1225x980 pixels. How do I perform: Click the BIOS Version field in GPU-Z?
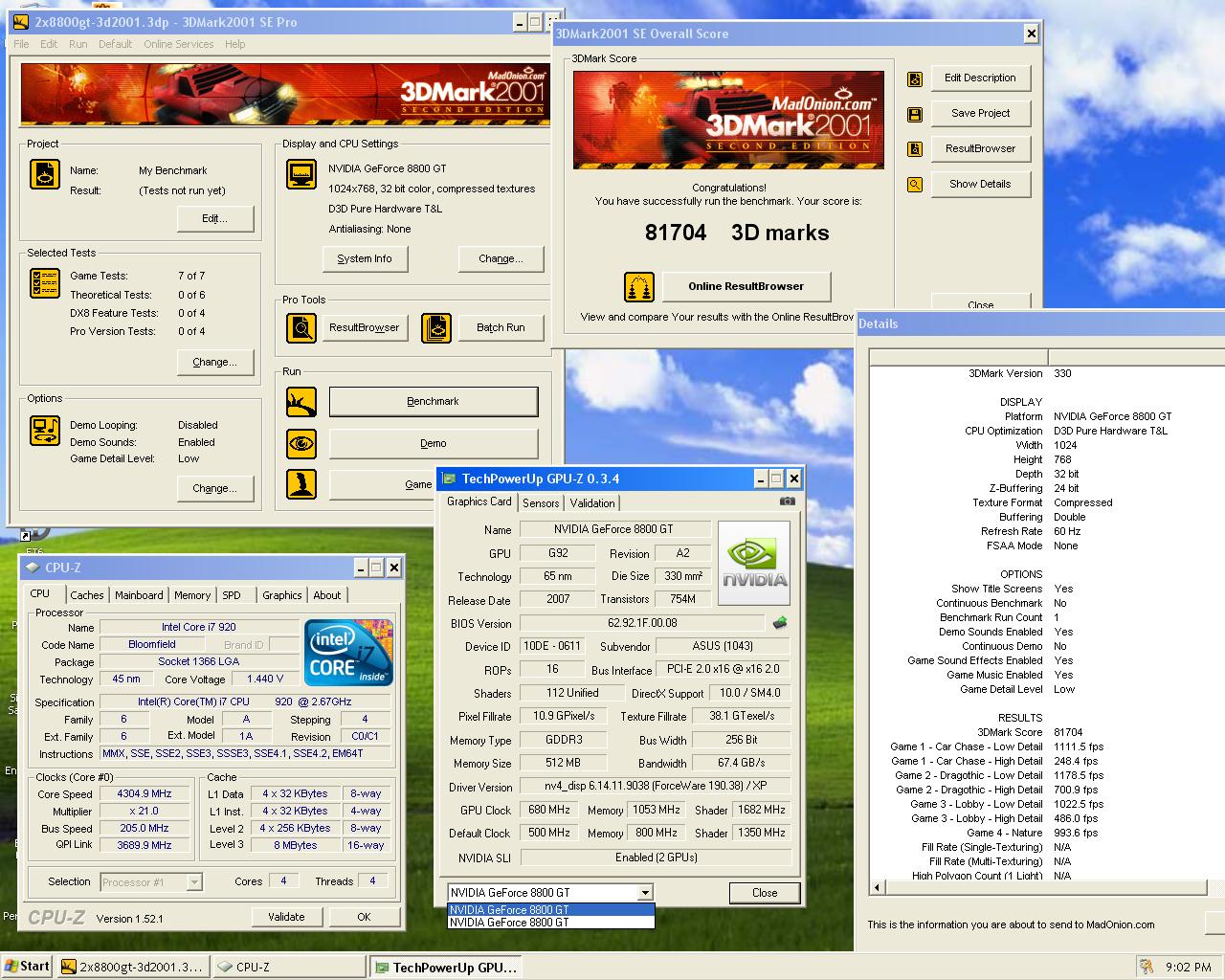tap(642, 623)
